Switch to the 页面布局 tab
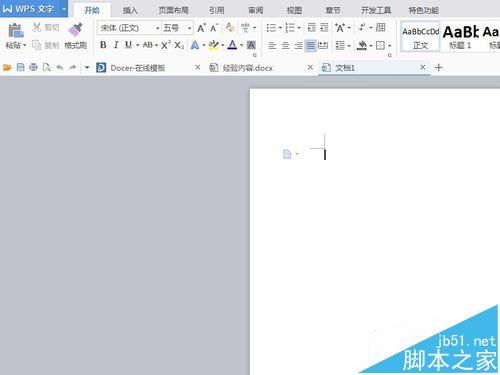 [173, 10]
